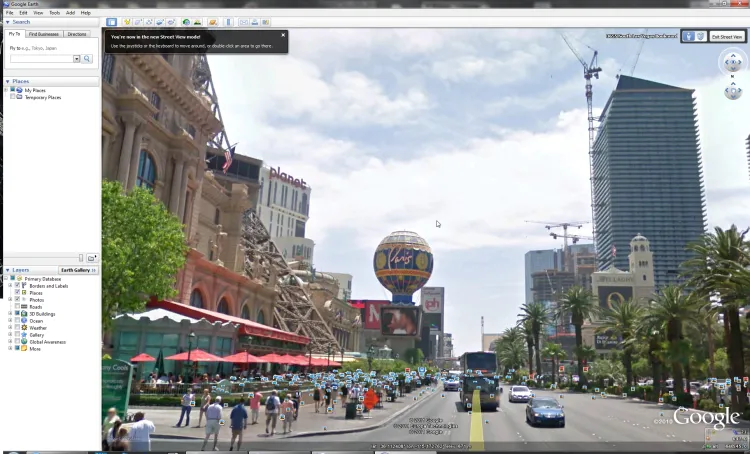Image resolution: width=750 pixels, height=454 pixels.
Task: Open the Earth Gallery
Action: [77, 270]
